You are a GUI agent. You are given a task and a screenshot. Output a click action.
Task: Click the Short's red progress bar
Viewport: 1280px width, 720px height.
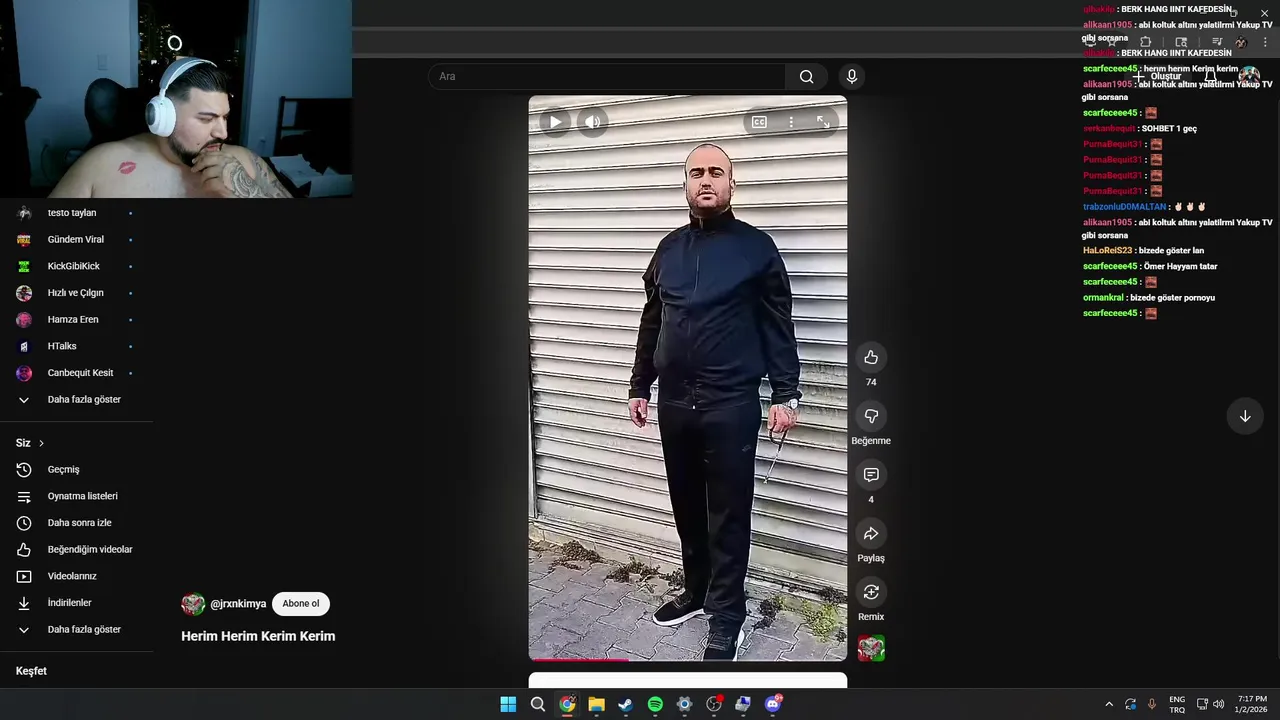pos(579,659)
